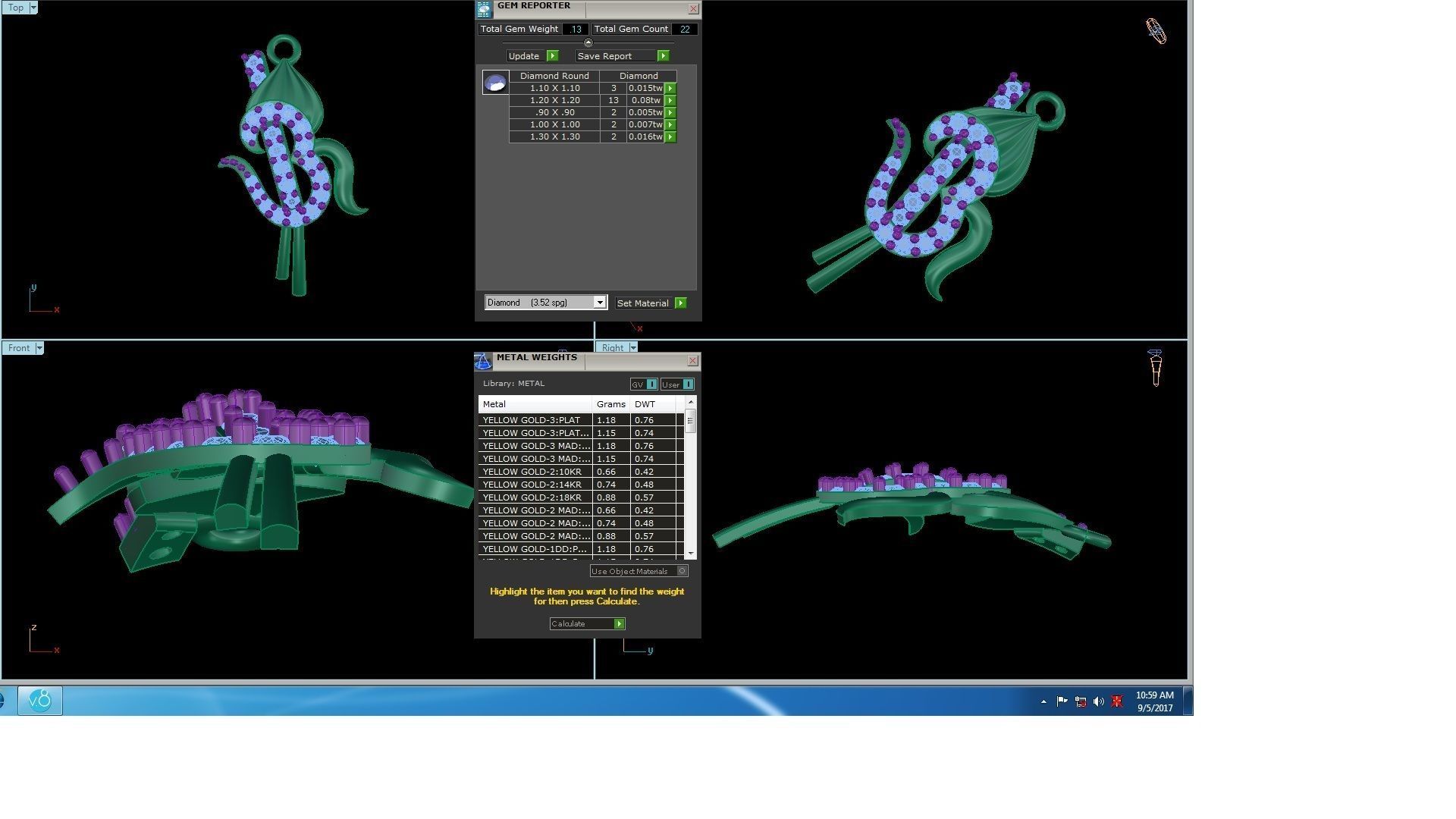Click the round diamond gem thumbnail
This screenshot has width=1456, height=819.
[x=495, y=83]
